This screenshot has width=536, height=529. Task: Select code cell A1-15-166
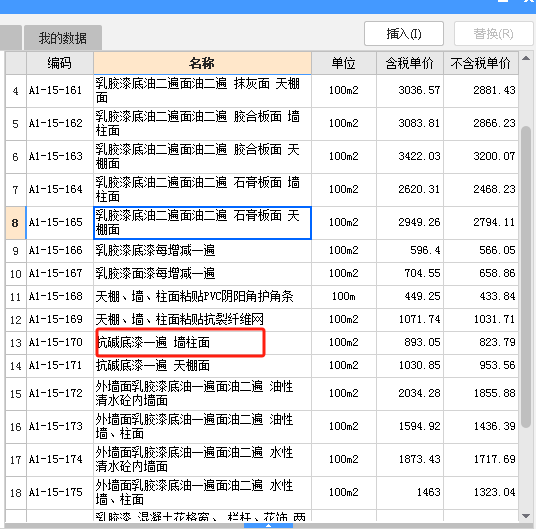tap(60, 250)
